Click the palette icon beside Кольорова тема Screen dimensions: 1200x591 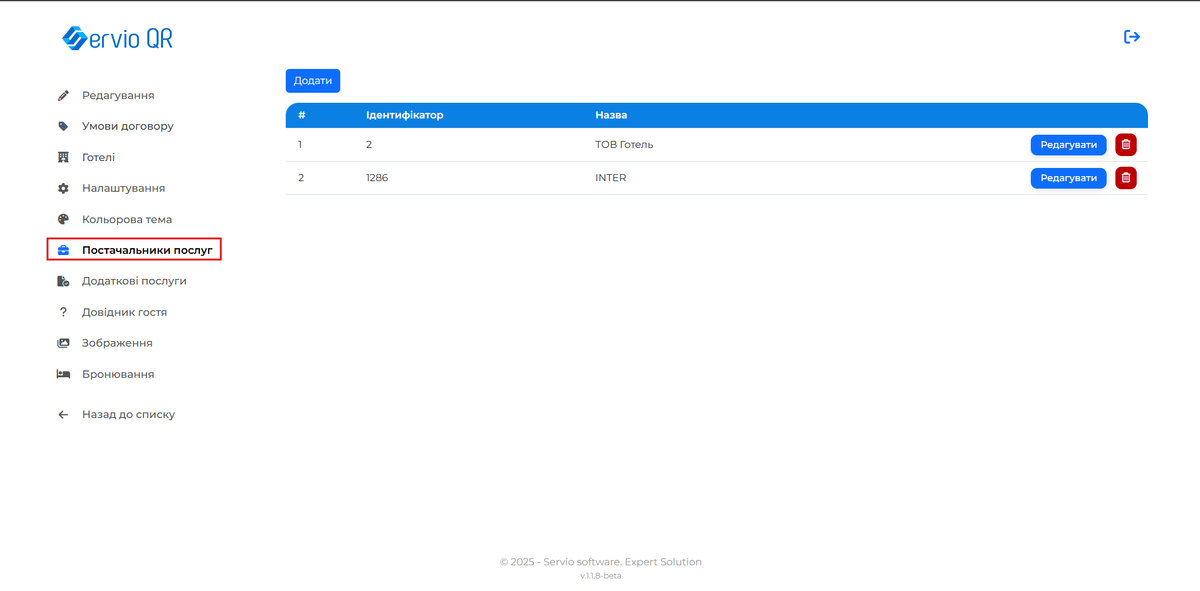[x=63, y=219]
